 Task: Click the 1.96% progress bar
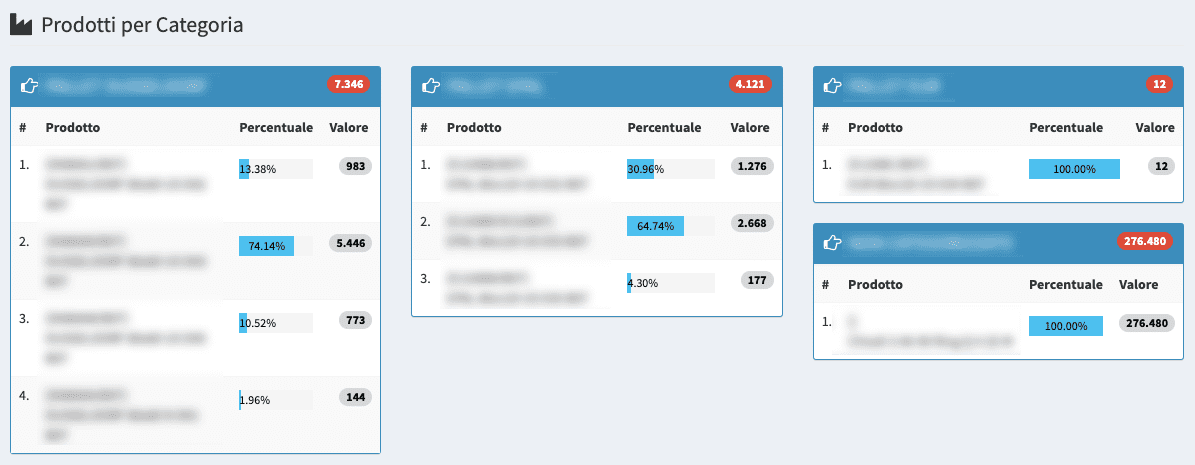point(275,400)
